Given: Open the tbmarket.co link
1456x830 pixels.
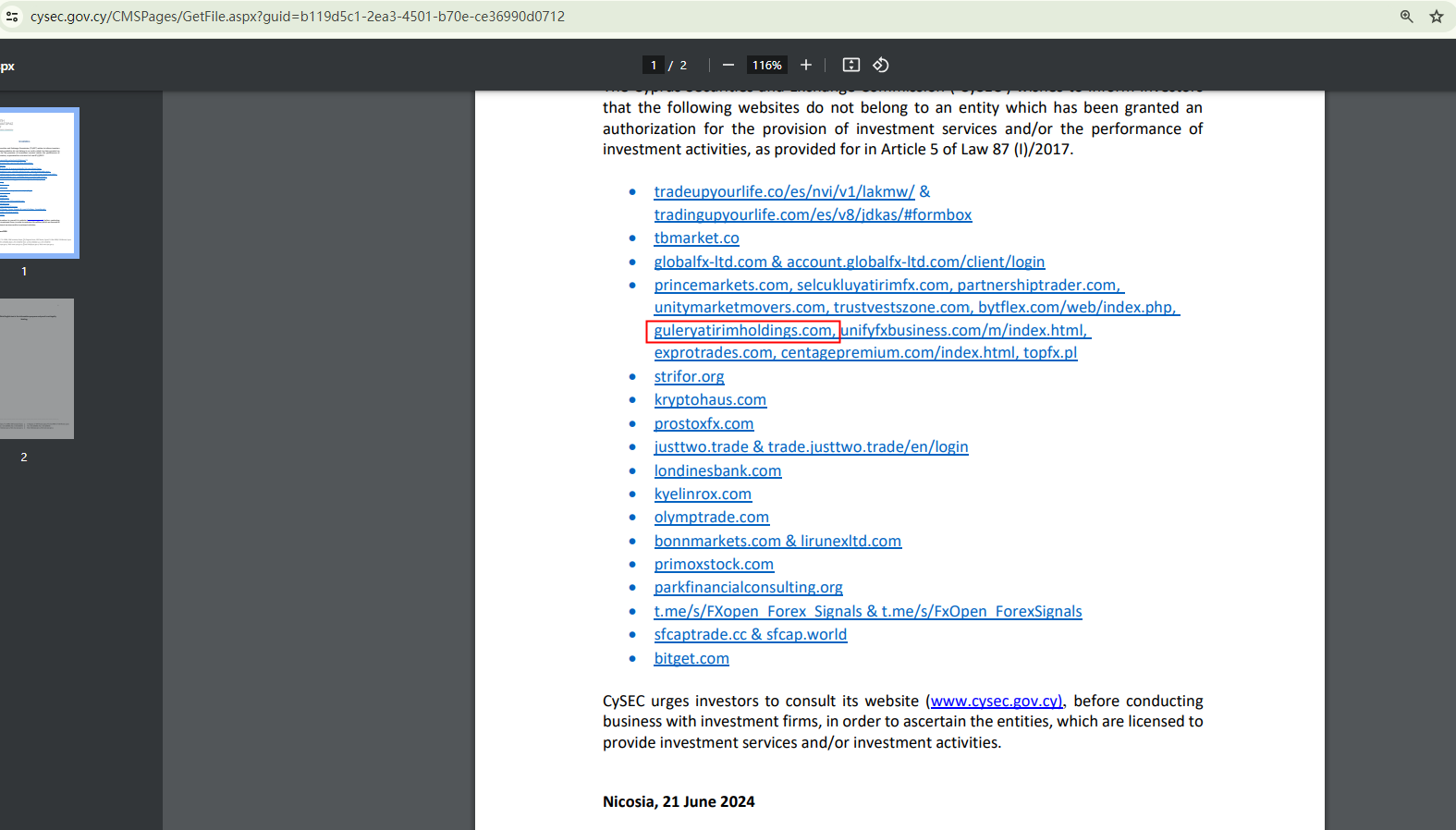Looking at the screenshot, I should coord(696,238).
